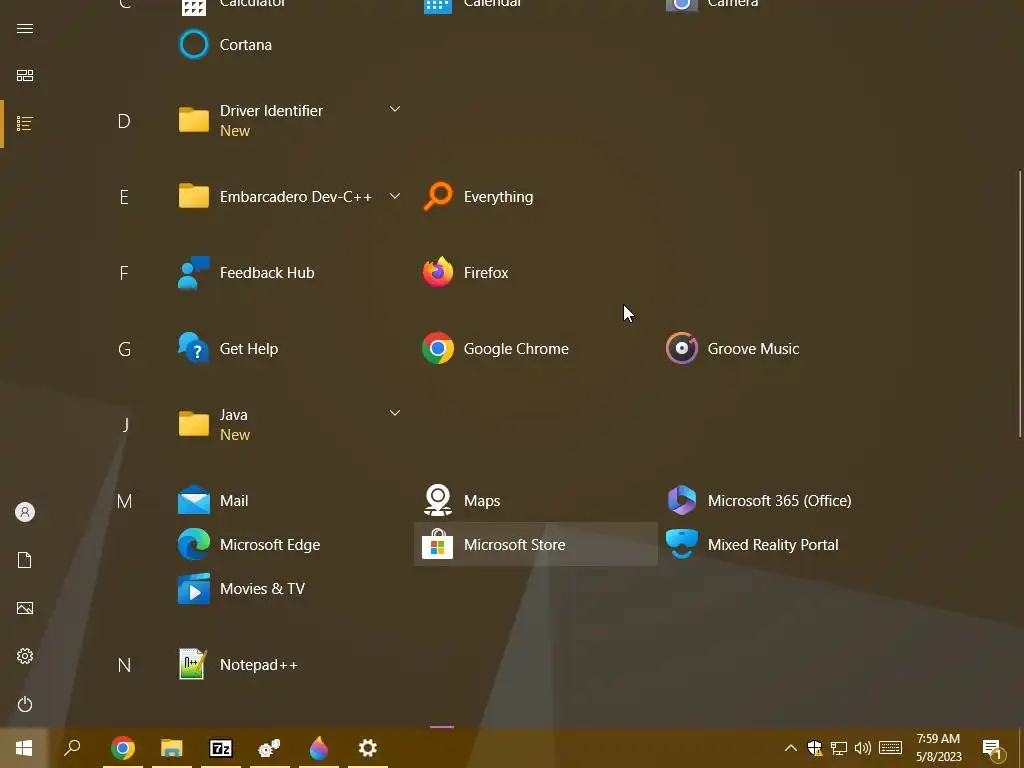Open Movies & TV
Screen dimensions: 1024x768
(292, 588)
